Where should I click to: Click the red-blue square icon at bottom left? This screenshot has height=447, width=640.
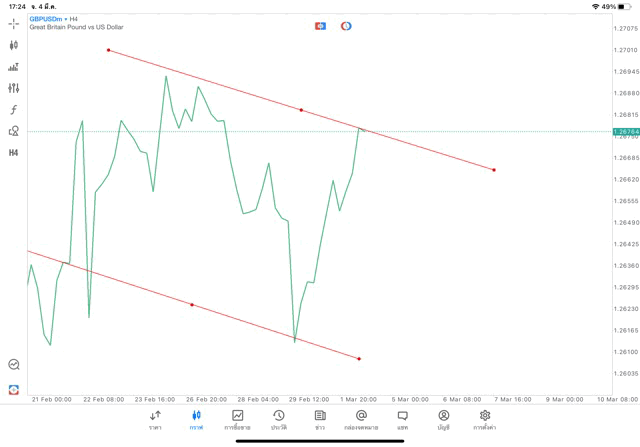click(14, 389)
